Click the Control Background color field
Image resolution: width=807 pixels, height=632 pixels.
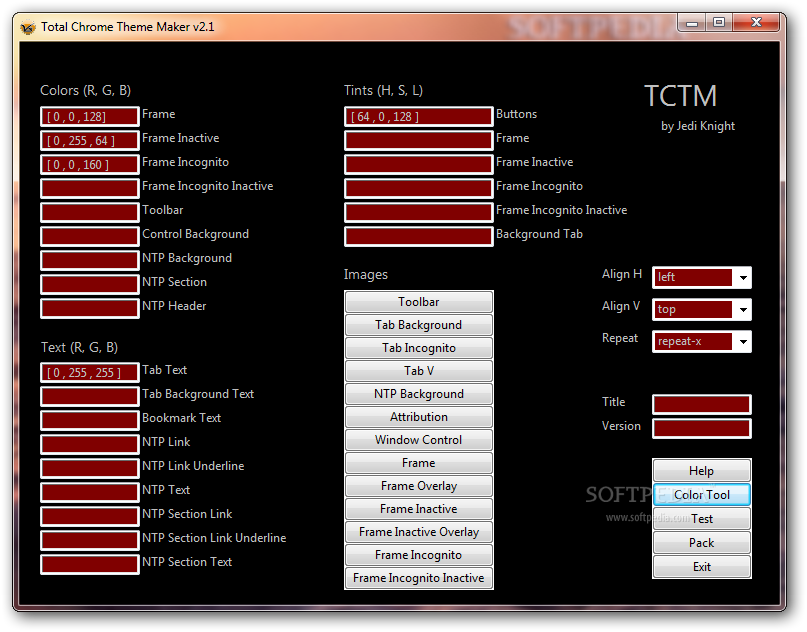coord(90,236)
